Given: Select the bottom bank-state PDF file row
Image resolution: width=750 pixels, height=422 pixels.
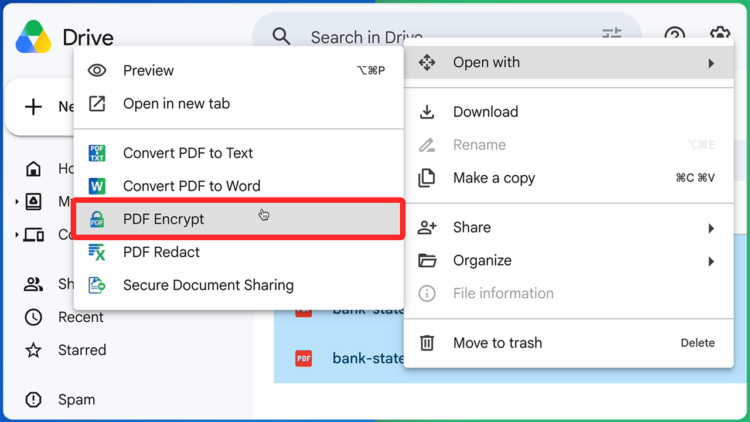Looking at the screenshot, I should point(339,358).
